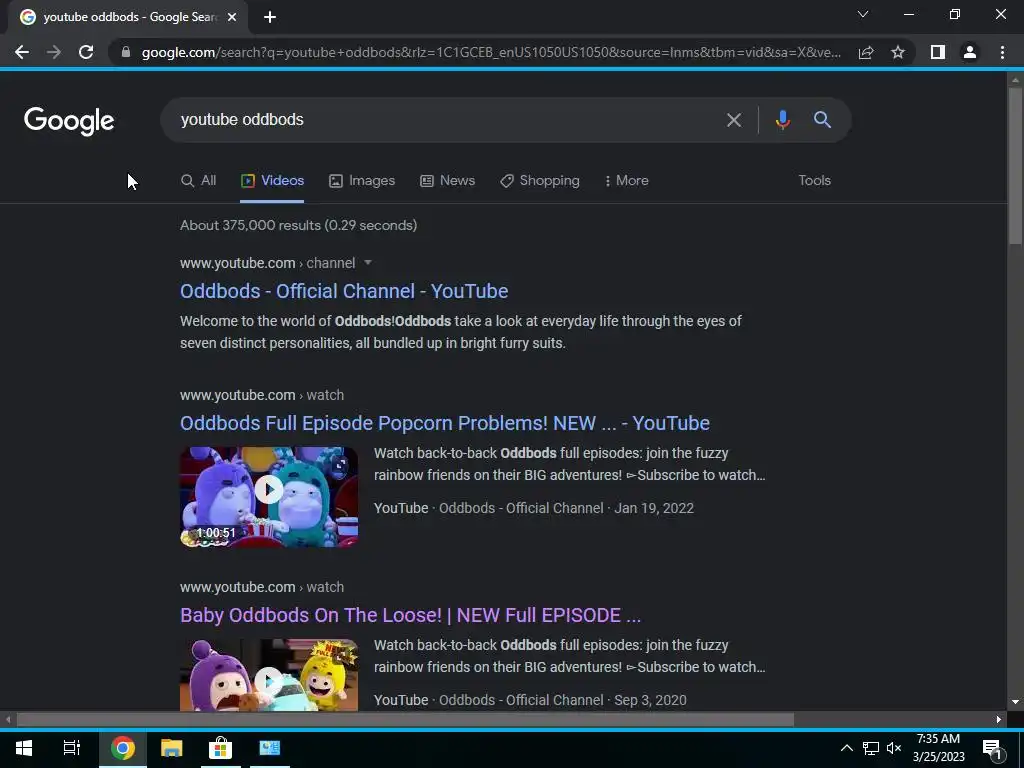The height and width of the screenshot is (768, 1024).
Task: Click the browser forward arrow
Action: coord(54,52)
